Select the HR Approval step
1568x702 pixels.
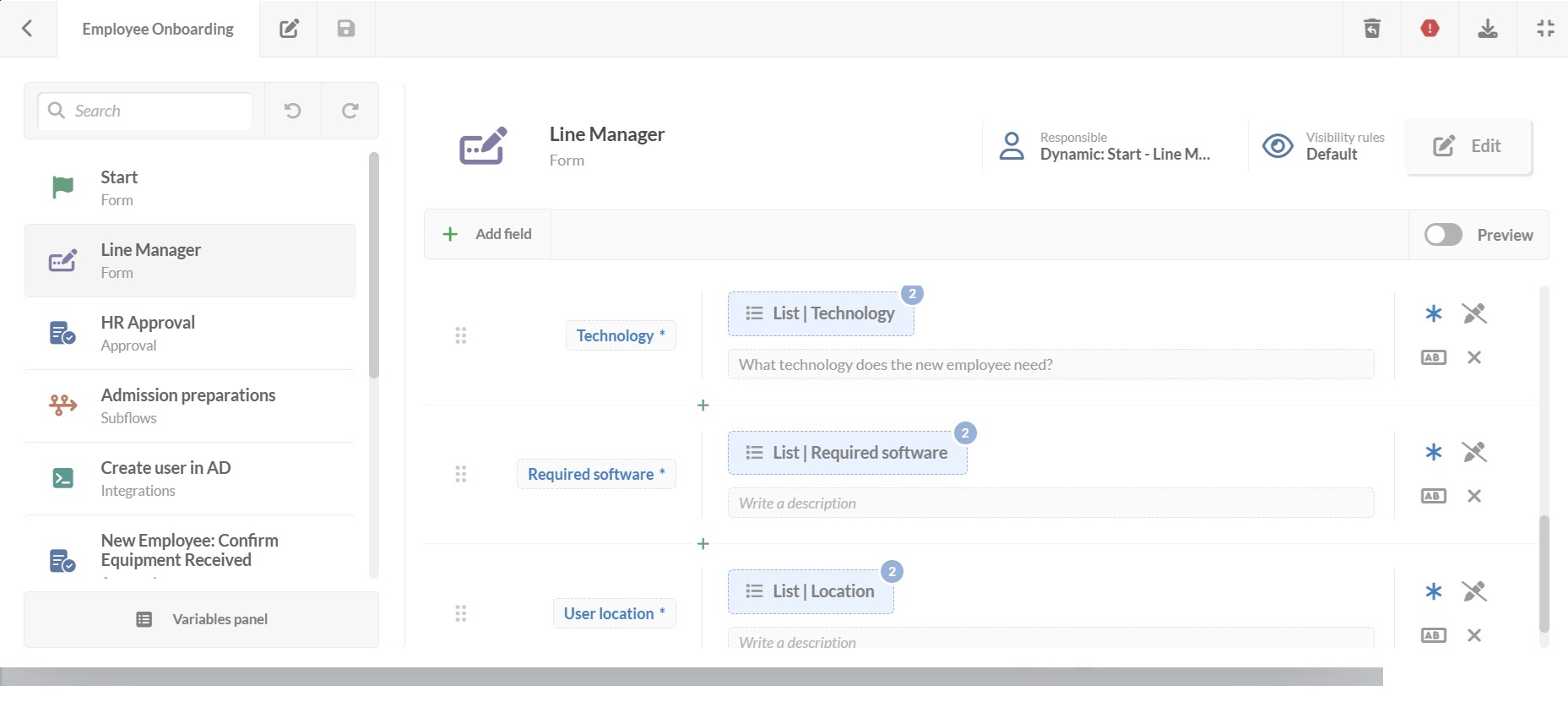coord(190,333)
